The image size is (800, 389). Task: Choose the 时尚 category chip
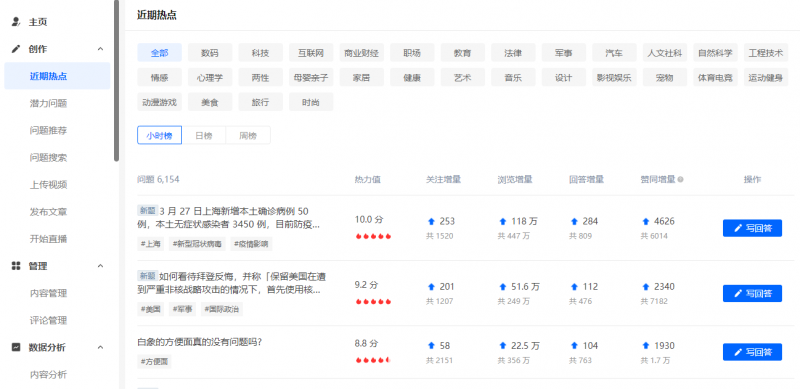(x=311, y=102)
